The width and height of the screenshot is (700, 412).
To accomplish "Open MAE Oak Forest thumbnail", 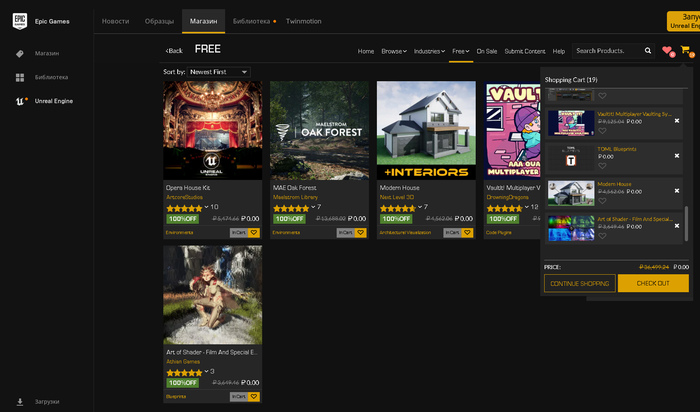I will (319, 130).
